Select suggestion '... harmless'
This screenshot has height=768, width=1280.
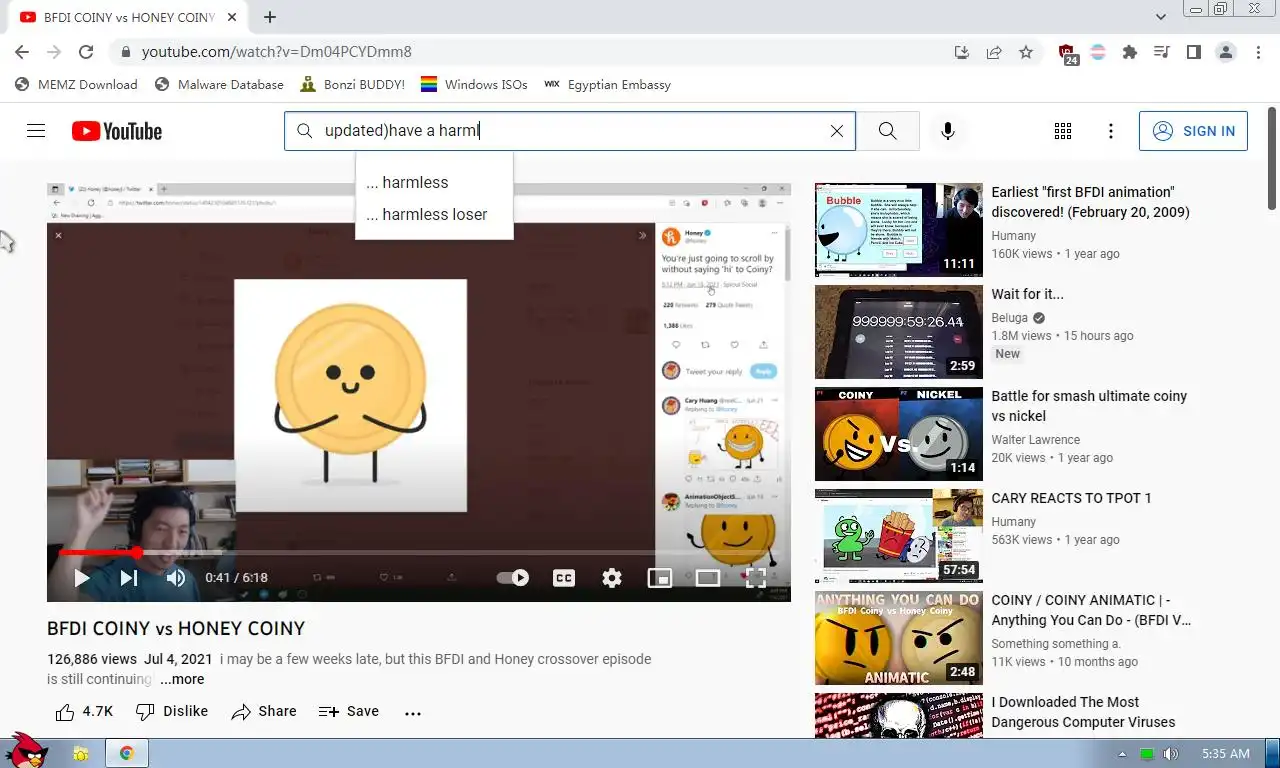click(x=434, y=182)
